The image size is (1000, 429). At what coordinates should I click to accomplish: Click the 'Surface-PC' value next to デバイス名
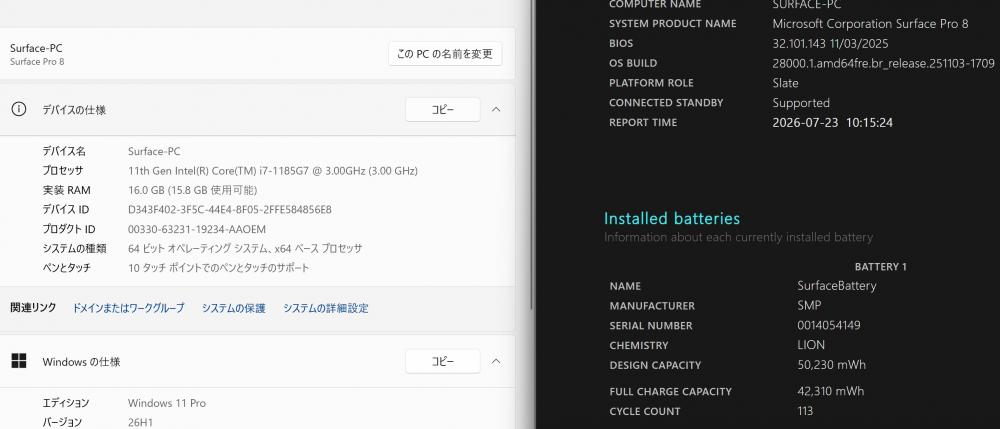154,151
